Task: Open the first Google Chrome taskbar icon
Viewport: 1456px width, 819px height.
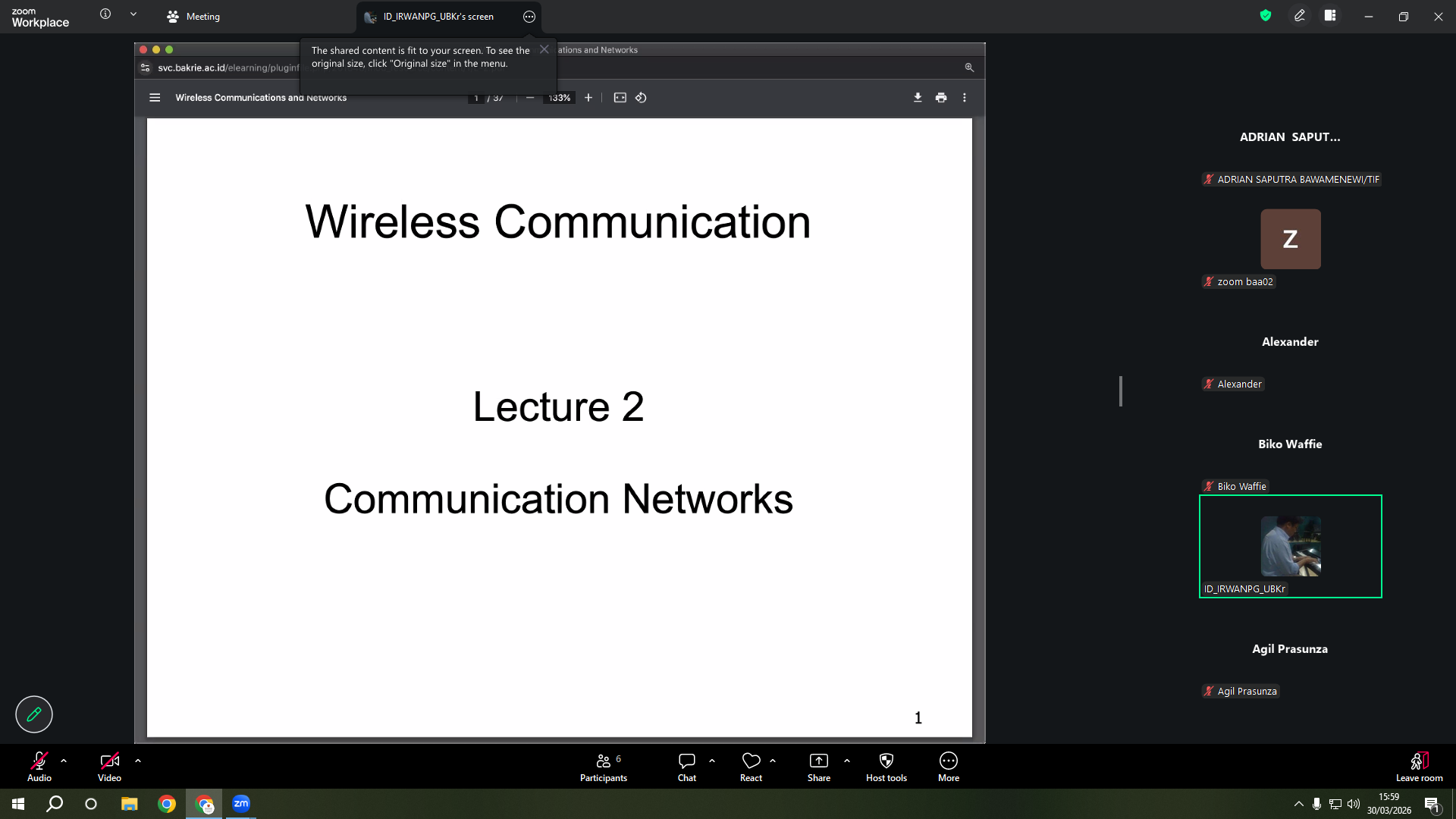Action: pos(167,804)
